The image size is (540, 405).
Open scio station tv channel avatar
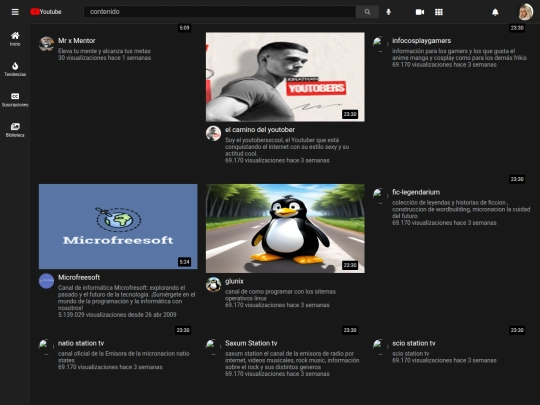coord(381,347)
